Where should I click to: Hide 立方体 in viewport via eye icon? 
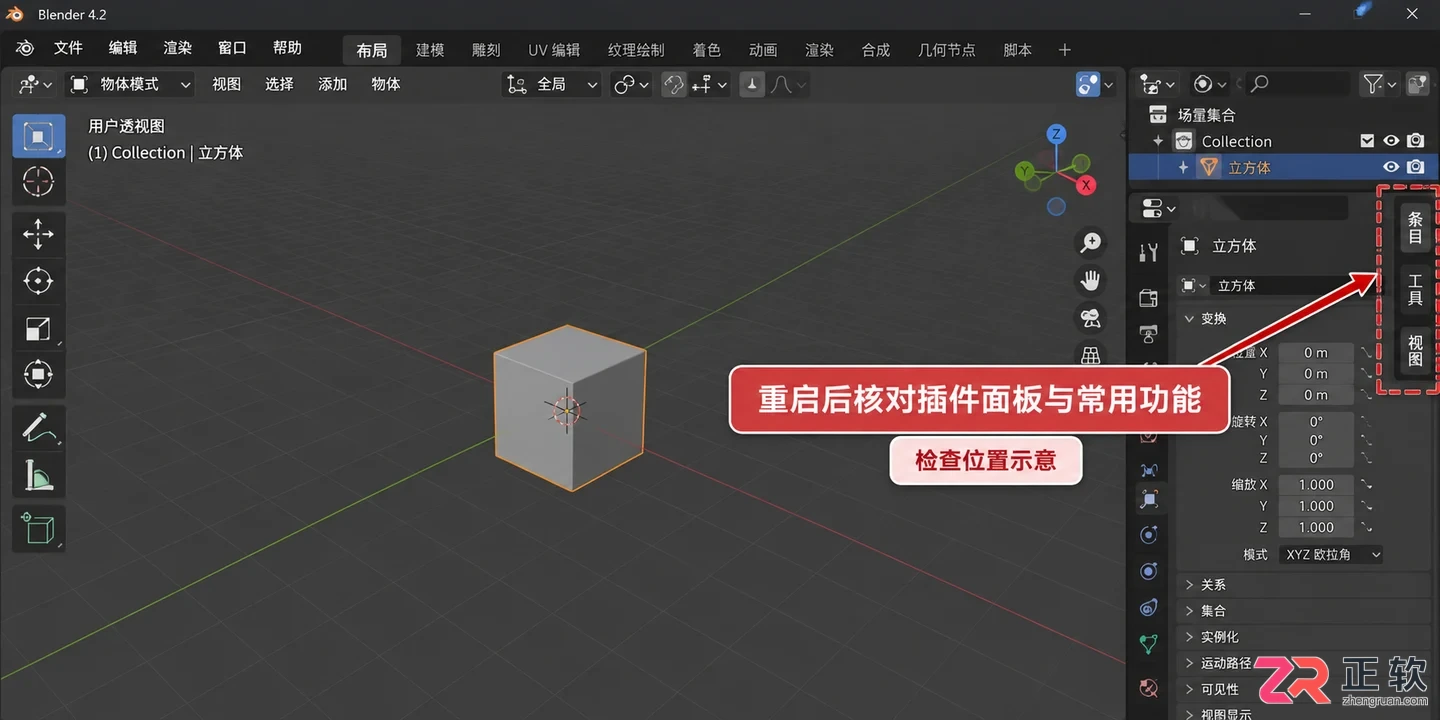(1391, 167)
